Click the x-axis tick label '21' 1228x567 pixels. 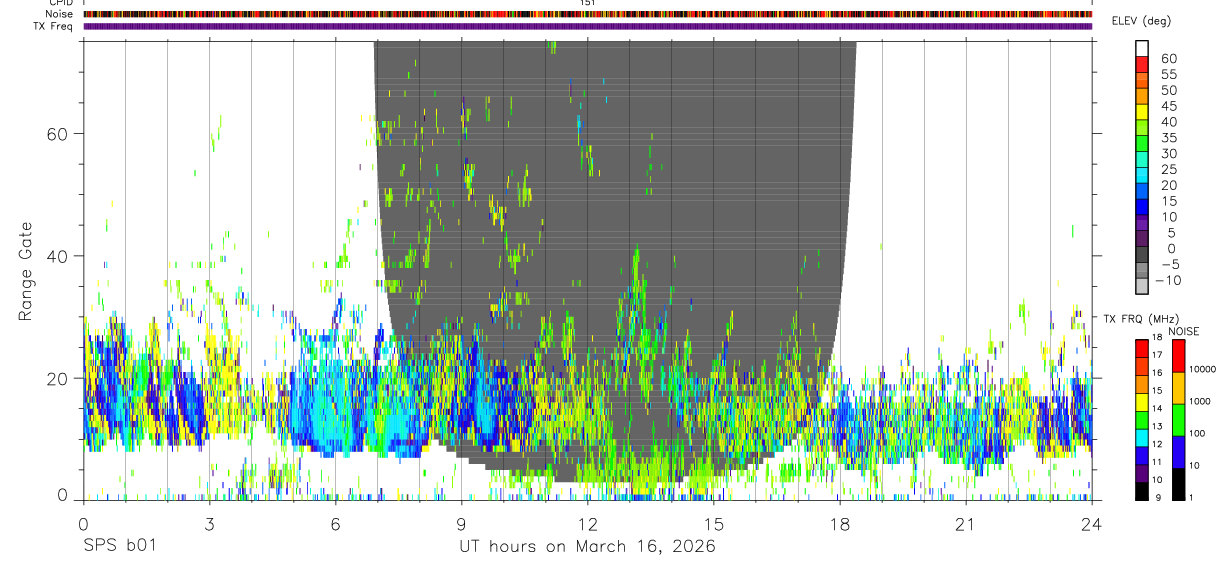coord(966,524)
